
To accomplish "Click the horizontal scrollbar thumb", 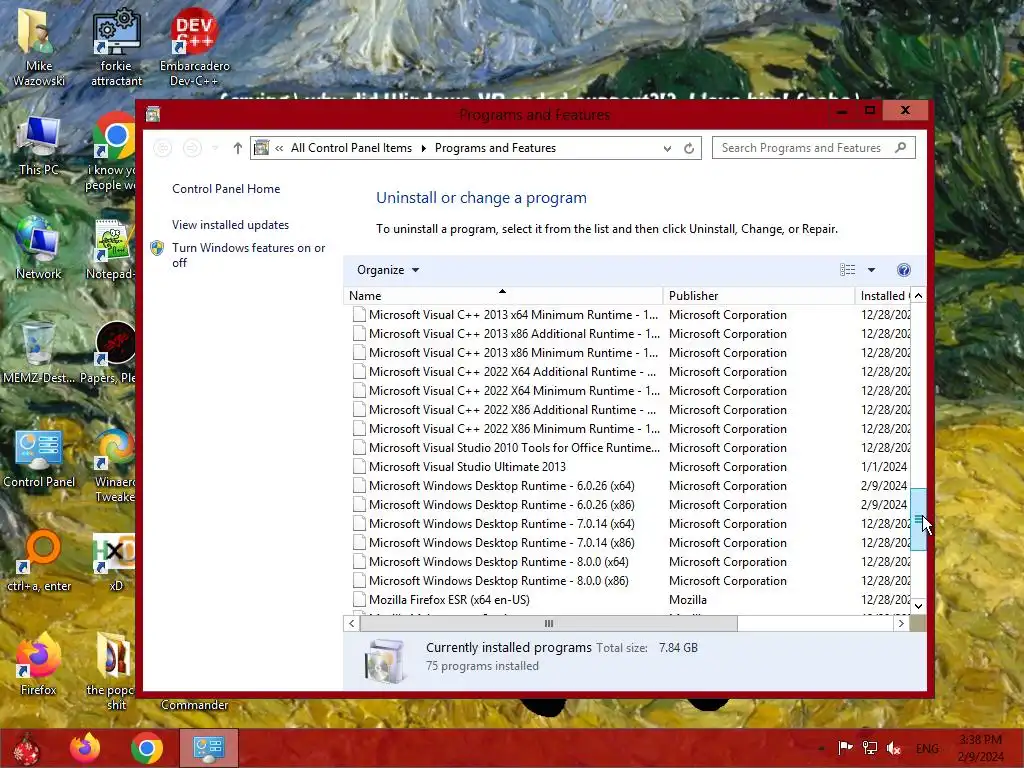I will (549, 624).
